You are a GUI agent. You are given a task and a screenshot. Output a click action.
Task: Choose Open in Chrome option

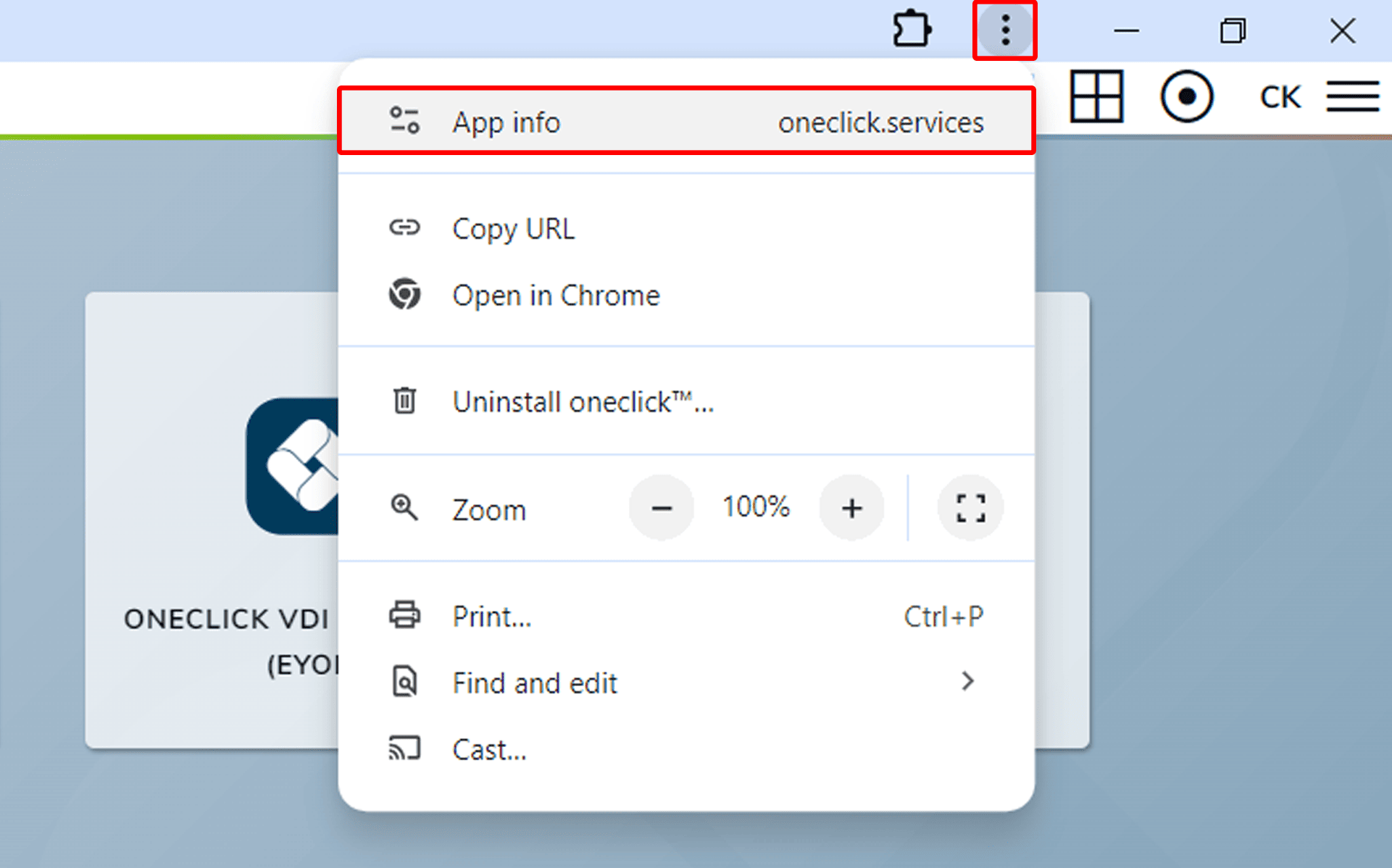tap(556, 296)
